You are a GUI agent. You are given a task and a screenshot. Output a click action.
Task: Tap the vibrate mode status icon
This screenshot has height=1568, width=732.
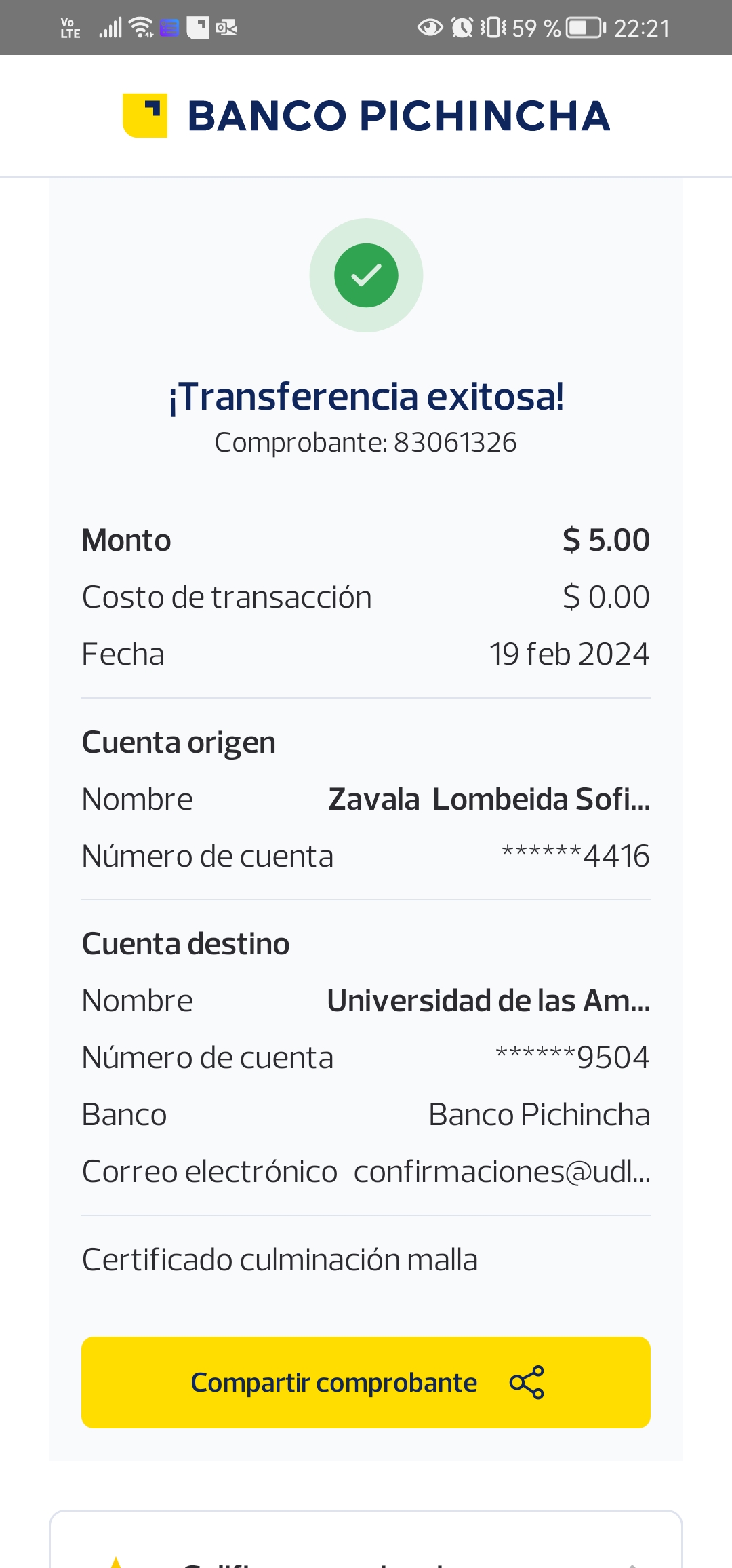coord(493,28)
